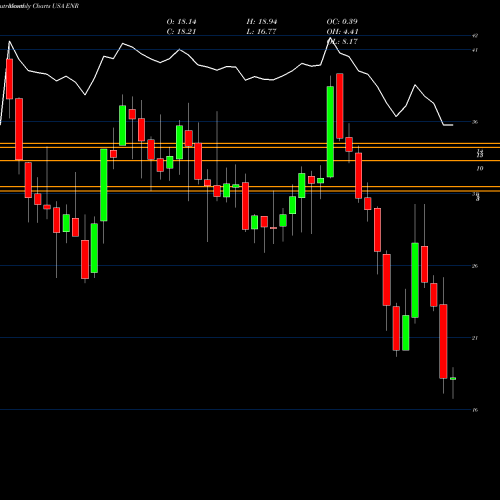
Task: Click the 'OL: 8.17' reading
Action: tap(342, 42)
